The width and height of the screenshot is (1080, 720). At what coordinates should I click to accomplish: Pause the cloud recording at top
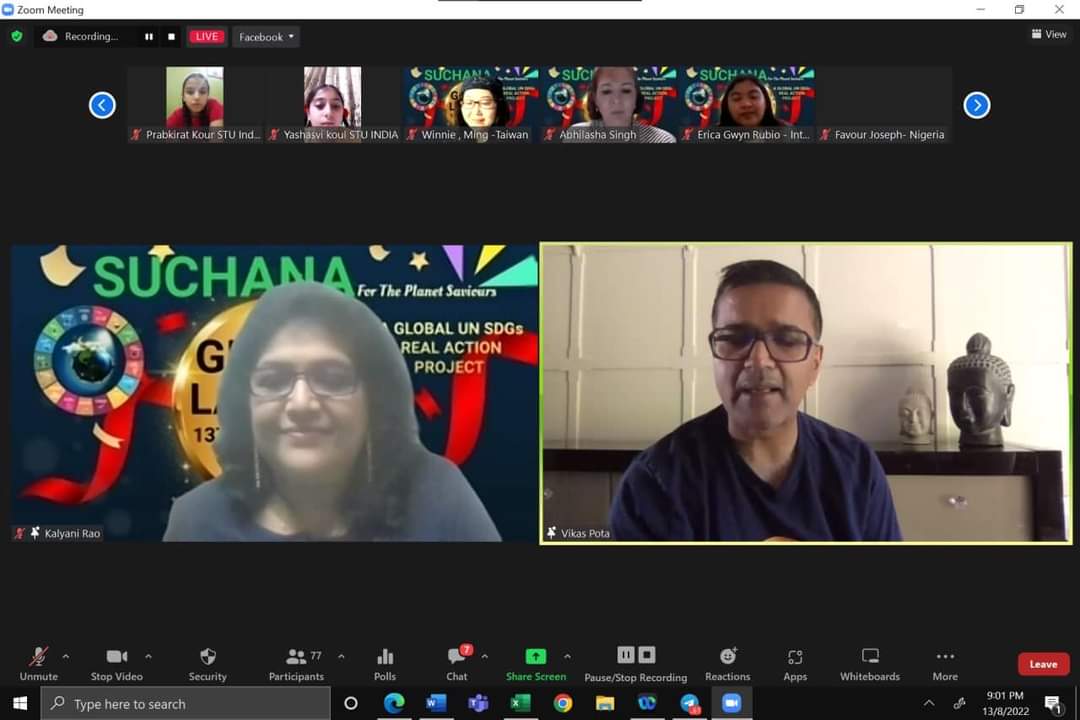tap(149, 37)
